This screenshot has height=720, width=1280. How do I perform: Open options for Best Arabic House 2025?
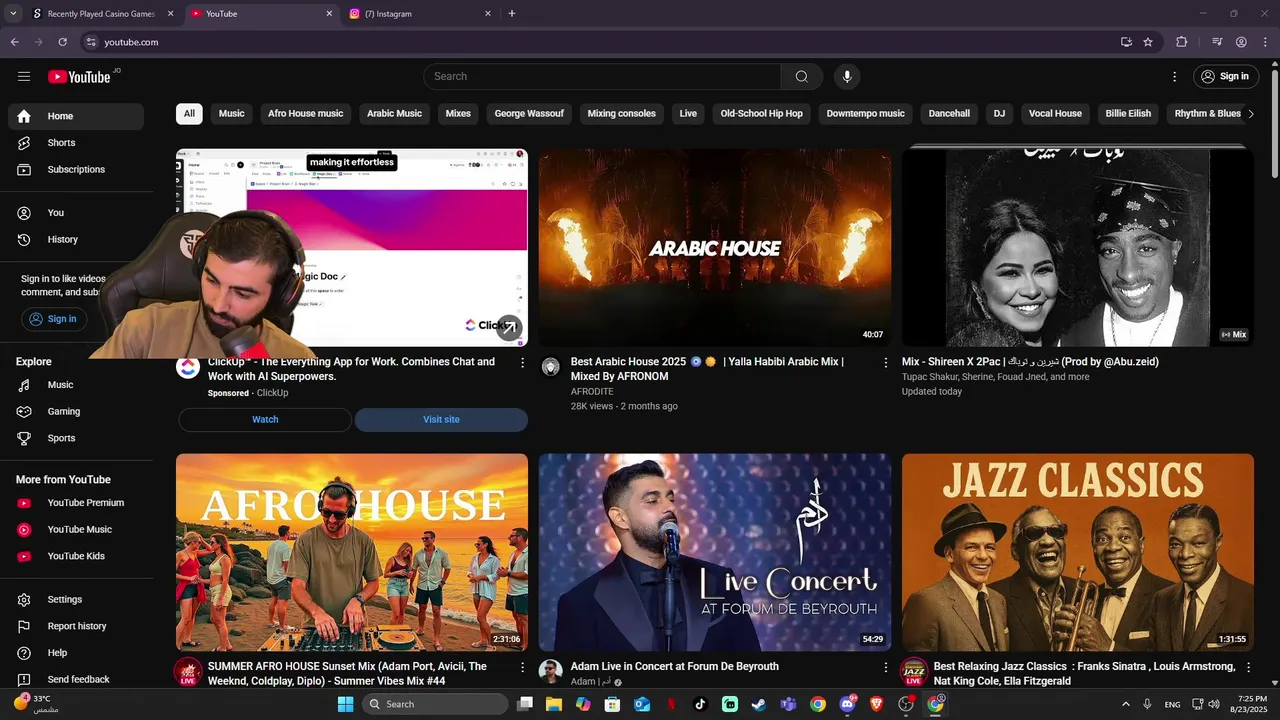885,362
